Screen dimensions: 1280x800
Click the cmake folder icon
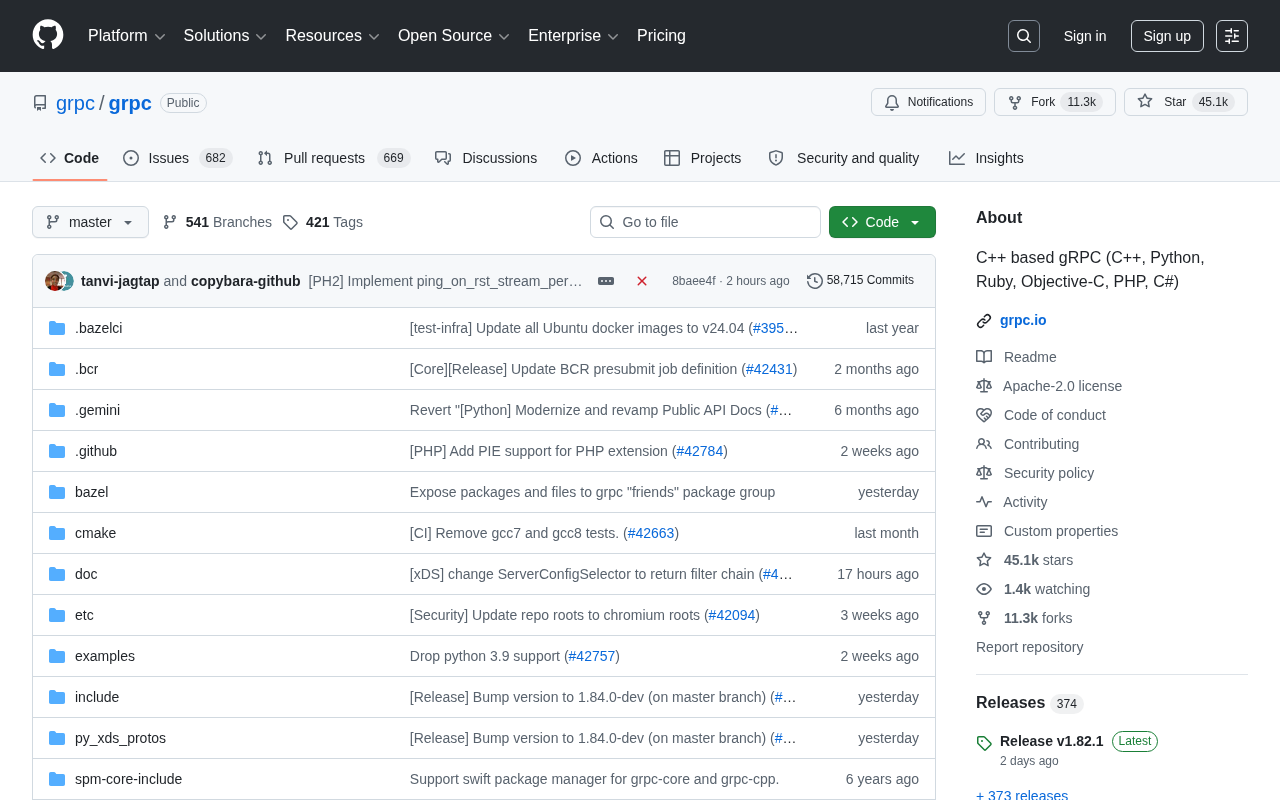click(x=57, y=533)
